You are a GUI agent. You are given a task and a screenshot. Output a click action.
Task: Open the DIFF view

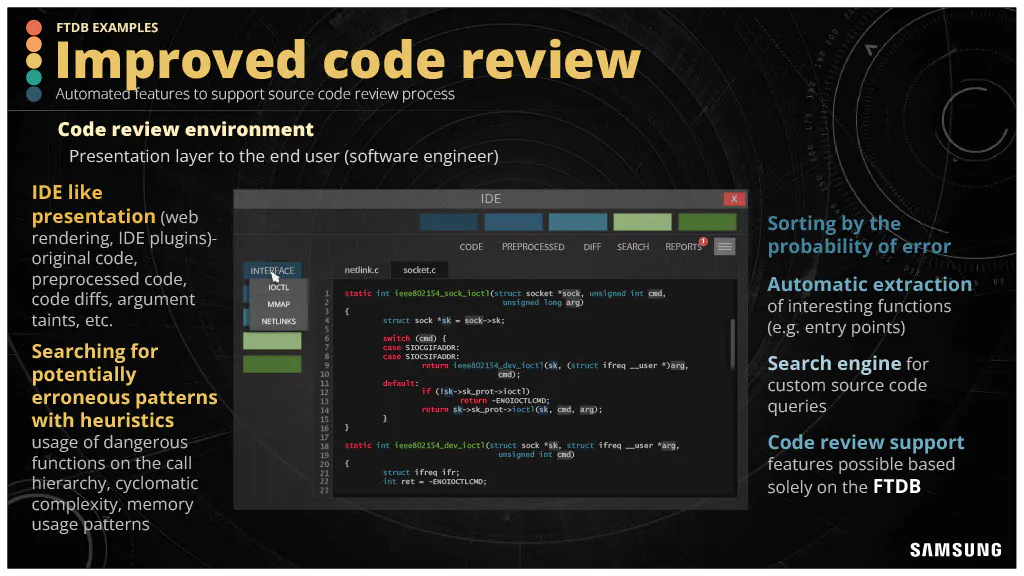pyautogui.click(x=592, y=247)
